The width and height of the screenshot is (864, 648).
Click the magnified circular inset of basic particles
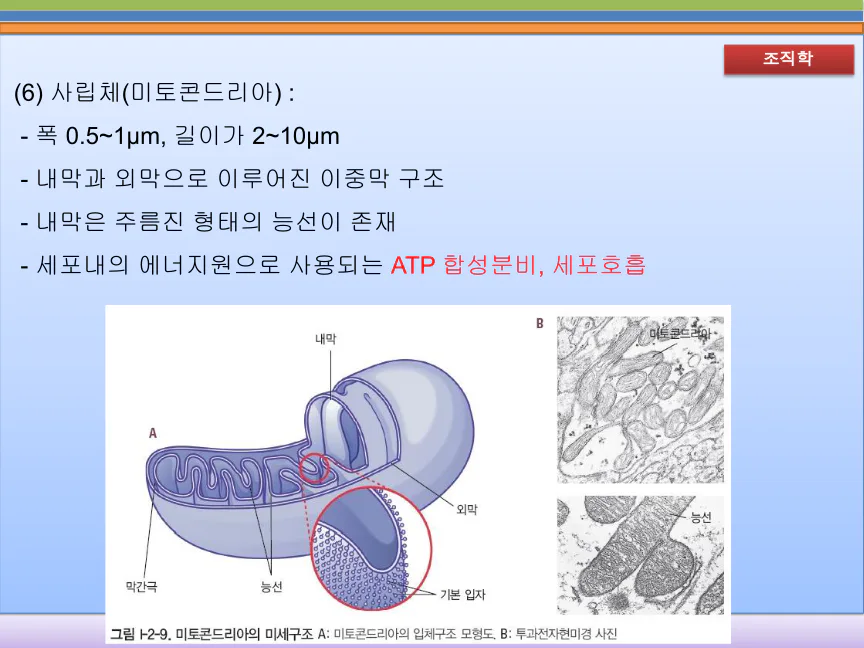[x=368, y=545]
